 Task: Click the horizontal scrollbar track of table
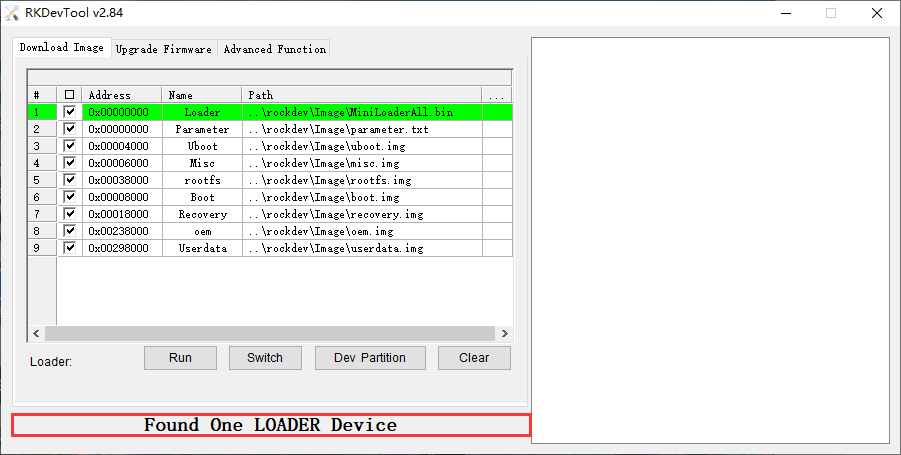(270, 333)
